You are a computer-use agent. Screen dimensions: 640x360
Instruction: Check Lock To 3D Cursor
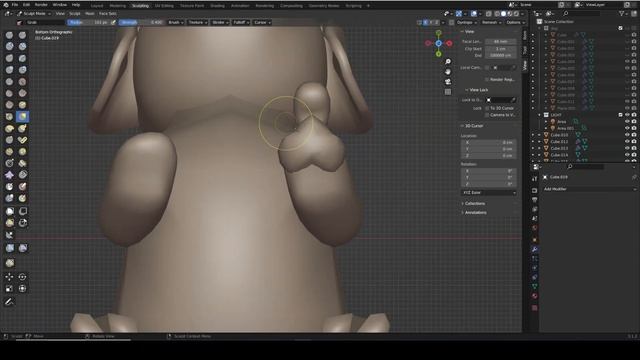(x=487, y=108)
